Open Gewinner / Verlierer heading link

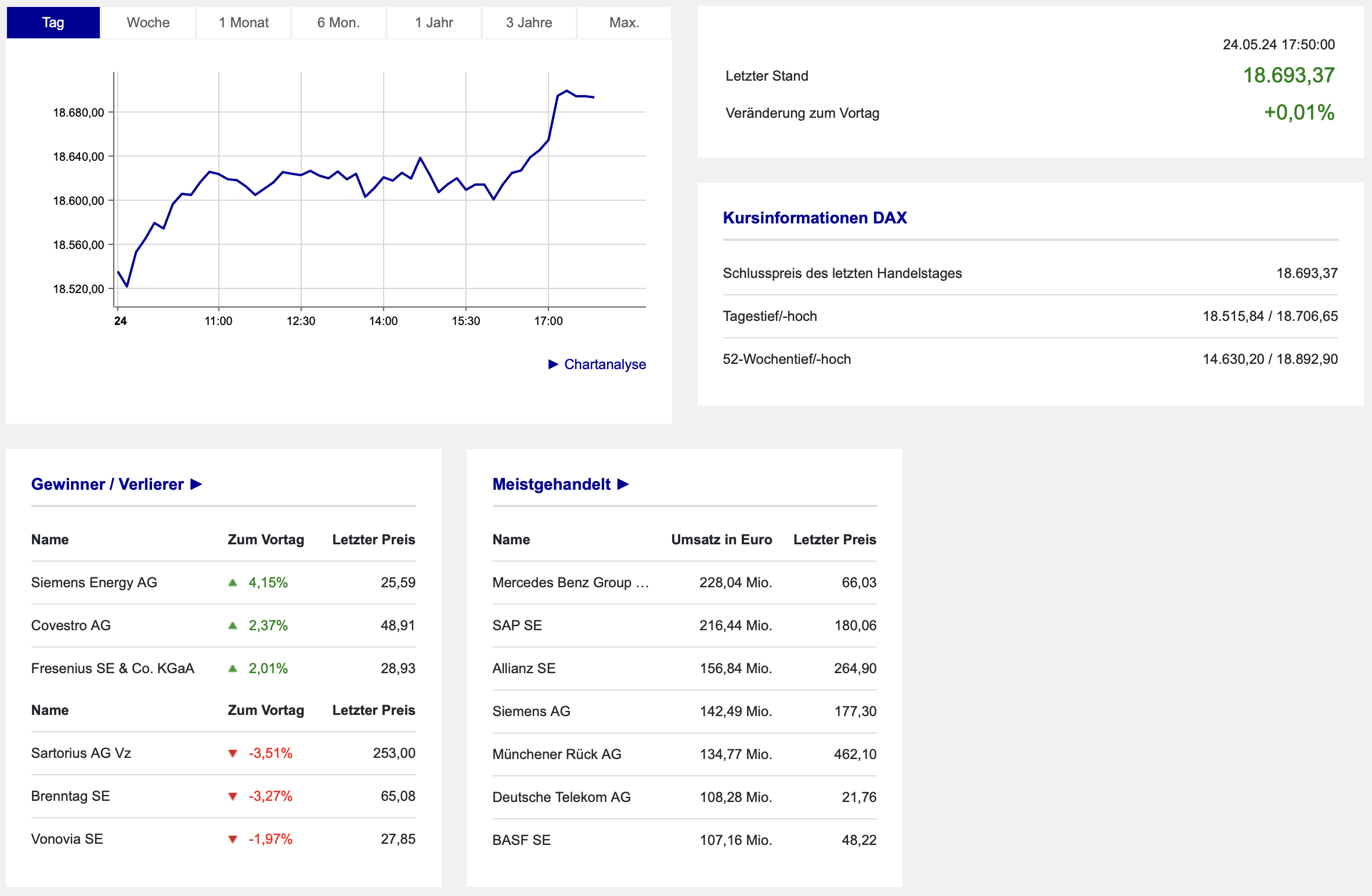tap(107, 484)
